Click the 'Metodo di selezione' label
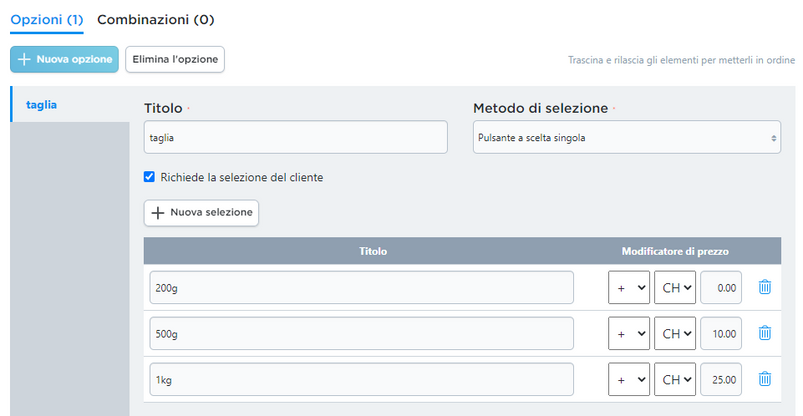 point(540,108)
